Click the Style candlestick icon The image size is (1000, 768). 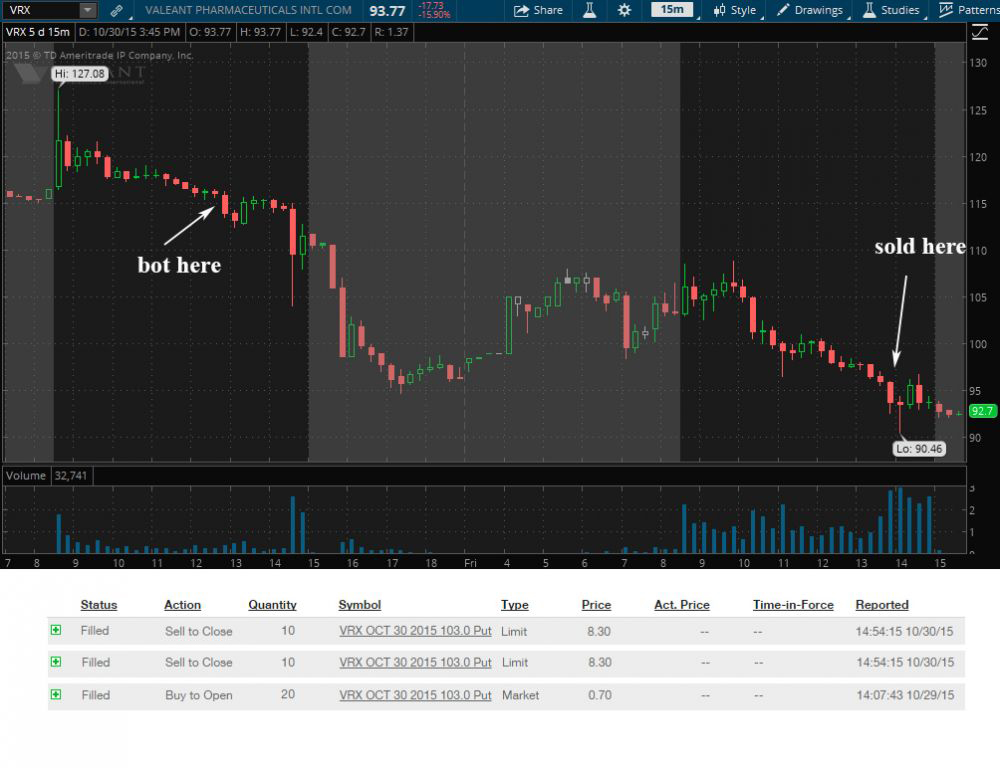point(719,10)
